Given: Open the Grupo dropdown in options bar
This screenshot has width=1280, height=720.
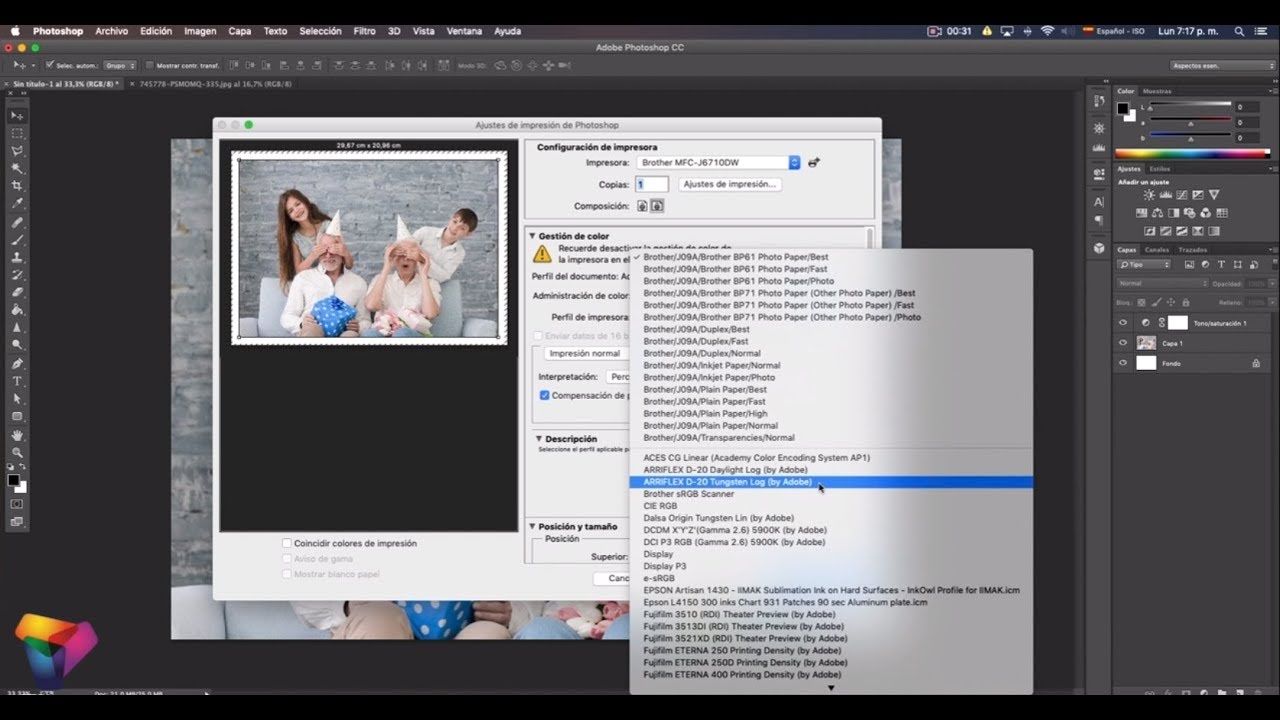Looking at the screenshot, I should tap(120, 65).
